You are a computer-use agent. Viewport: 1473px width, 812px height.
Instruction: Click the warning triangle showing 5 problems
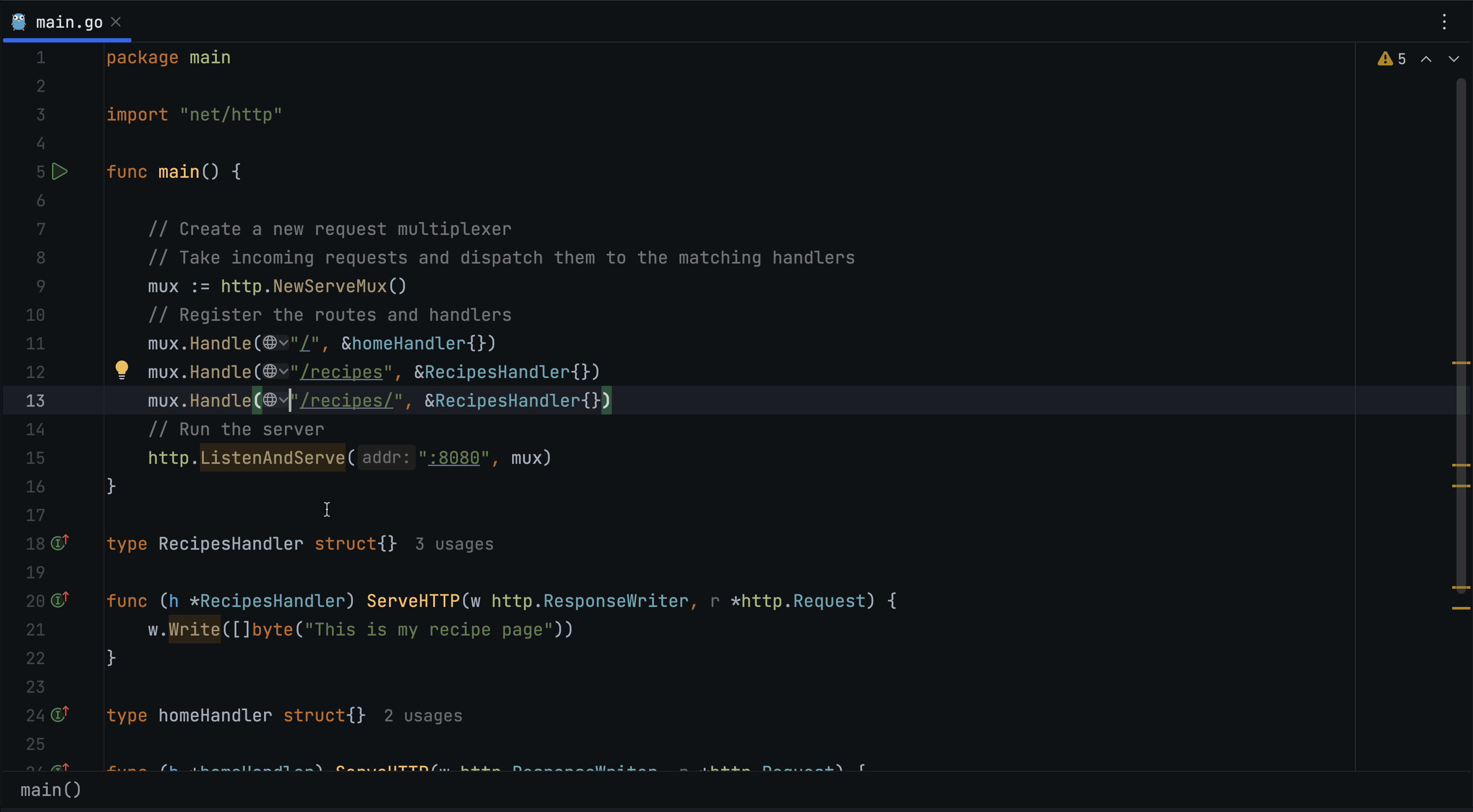click(x=1385, y=58)
